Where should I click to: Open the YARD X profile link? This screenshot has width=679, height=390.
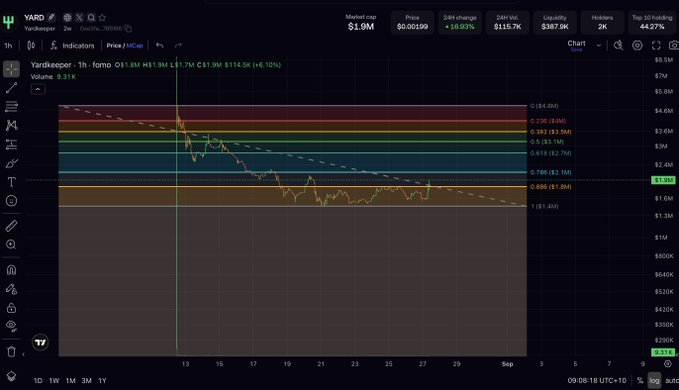click(79, 18)
